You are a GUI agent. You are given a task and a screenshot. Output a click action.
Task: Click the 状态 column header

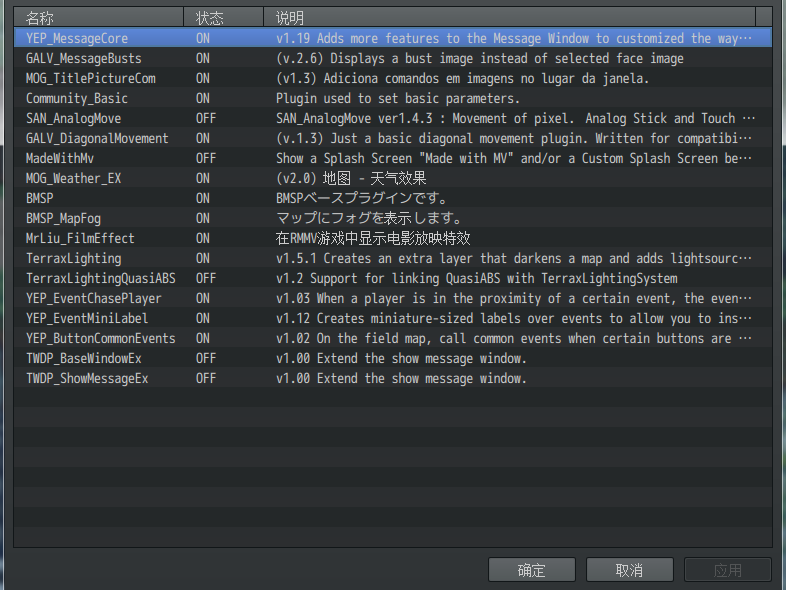(x=224, y=18)
